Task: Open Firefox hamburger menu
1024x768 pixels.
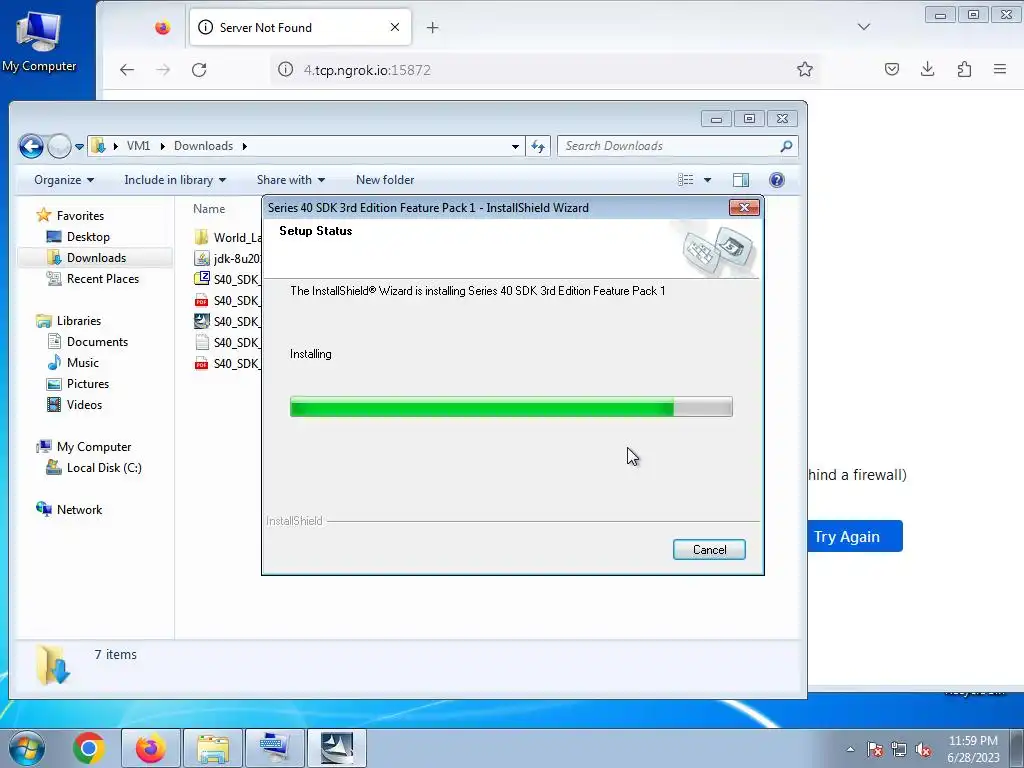Action: 1000,69
